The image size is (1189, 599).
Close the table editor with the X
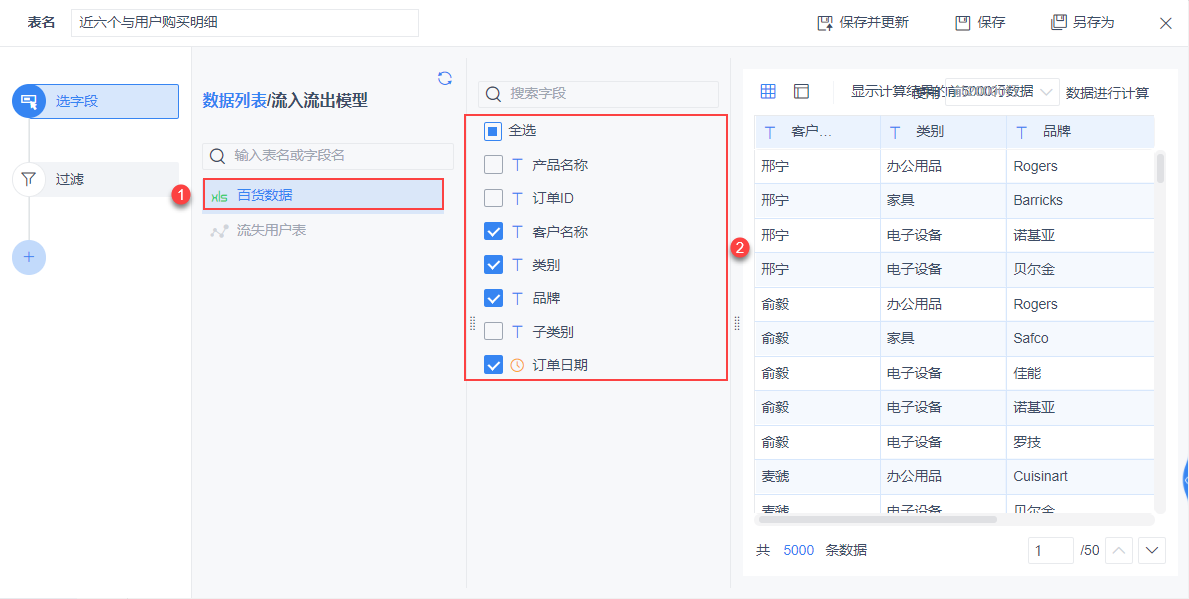pyautogui.click(x=1165, y=23)
